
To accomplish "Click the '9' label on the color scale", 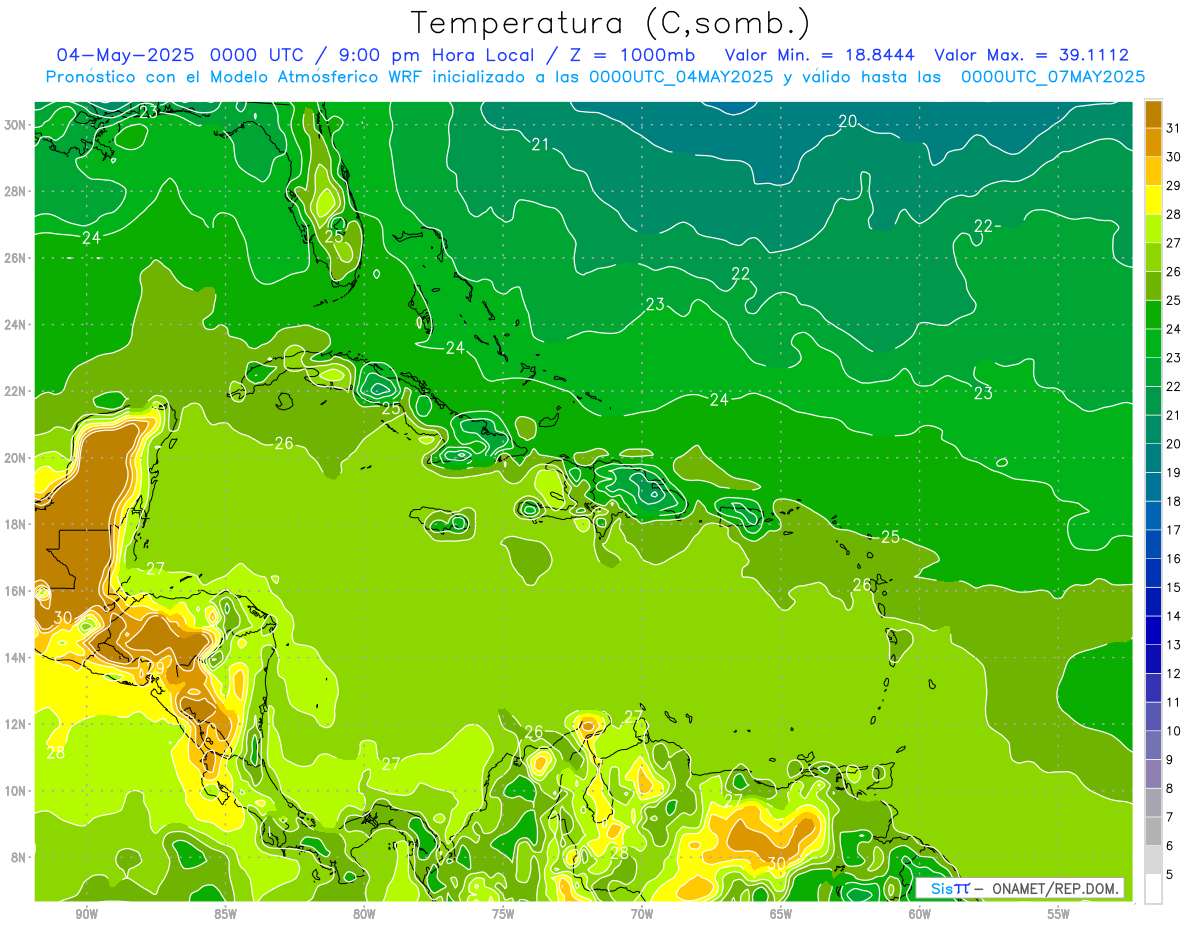I will [1170, 760].
